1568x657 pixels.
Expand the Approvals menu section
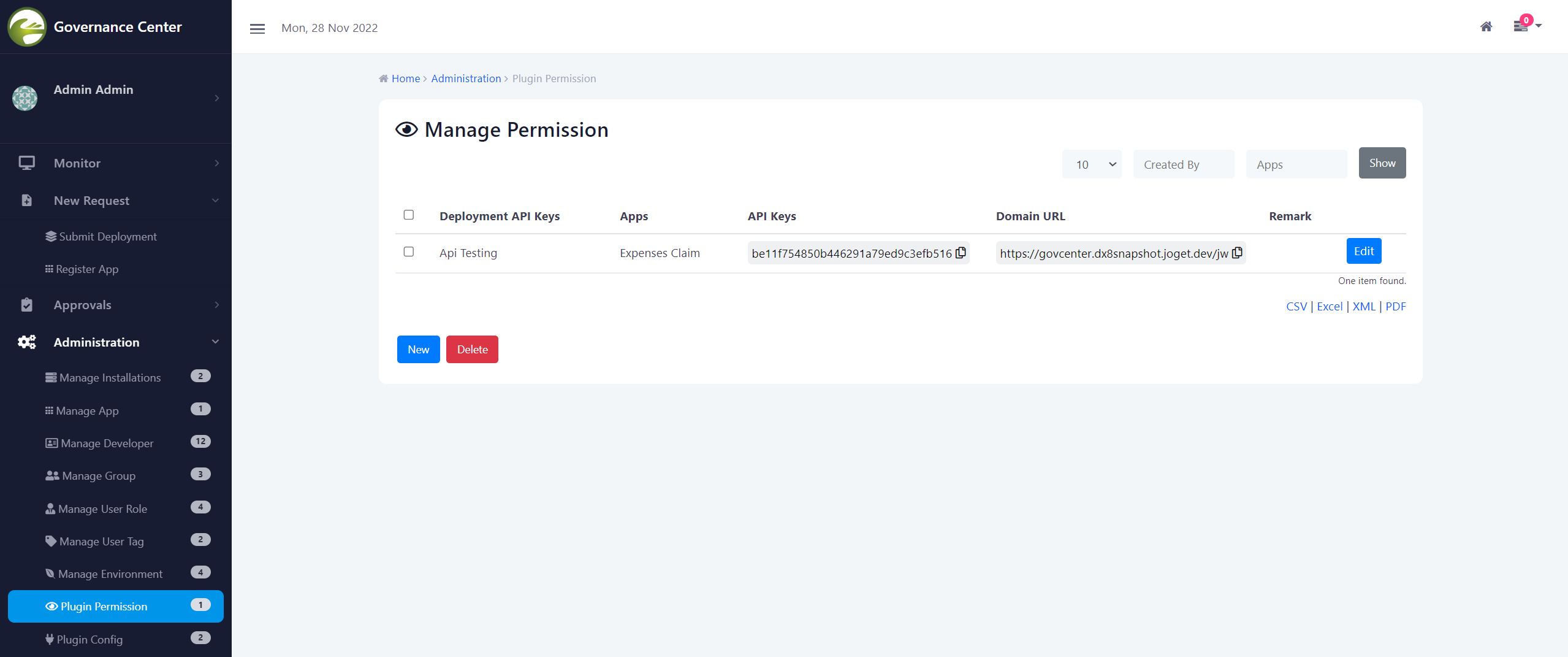coord(216,305)
